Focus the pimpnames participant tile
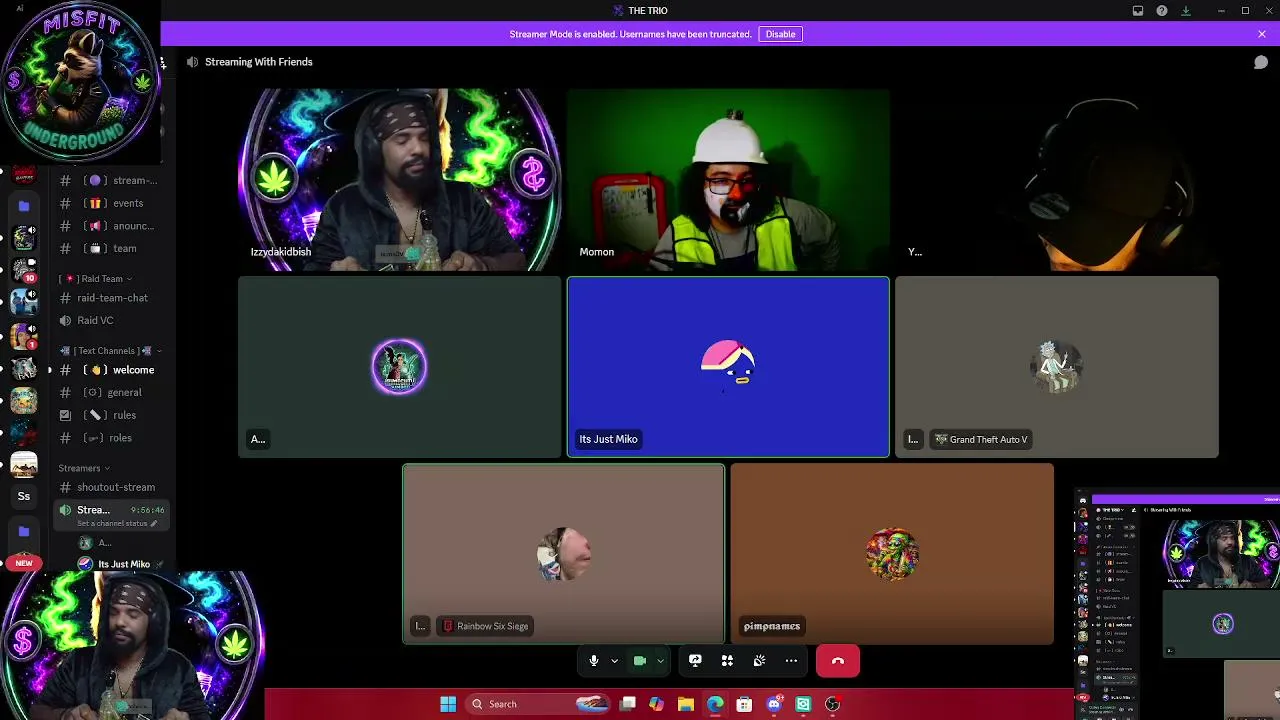Screen dimensions: 1280x720 point(892,554)
